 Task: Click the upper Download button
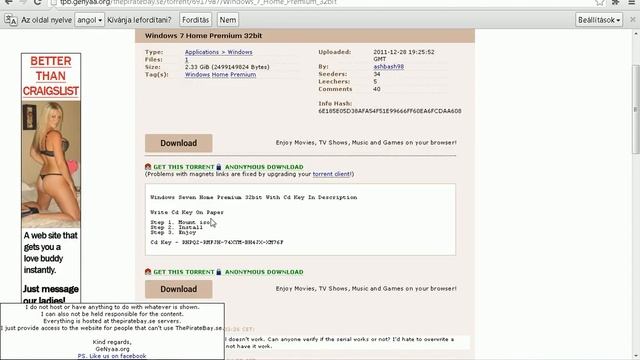(x=178, y=143)
